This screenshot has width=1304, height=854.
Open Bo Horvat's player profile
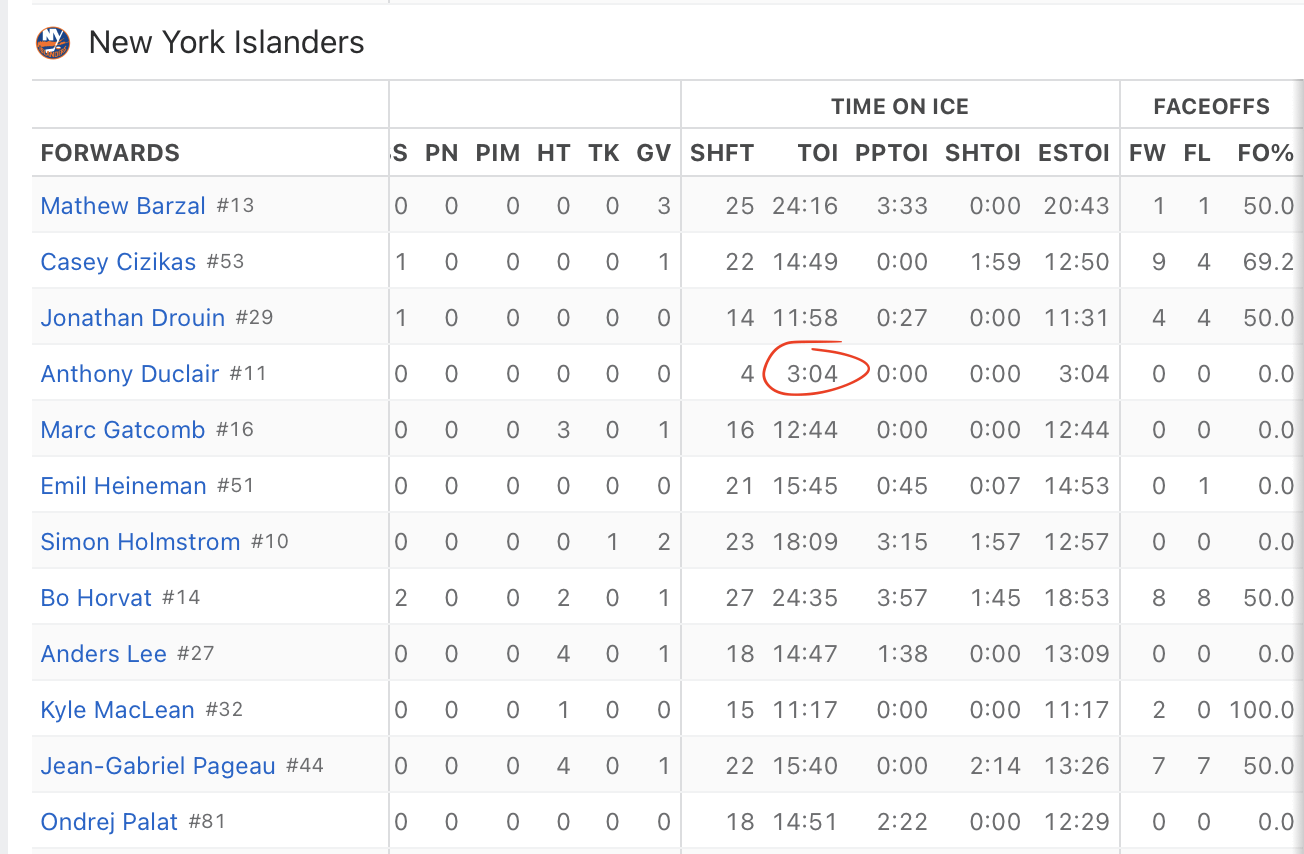click(96, 598)
